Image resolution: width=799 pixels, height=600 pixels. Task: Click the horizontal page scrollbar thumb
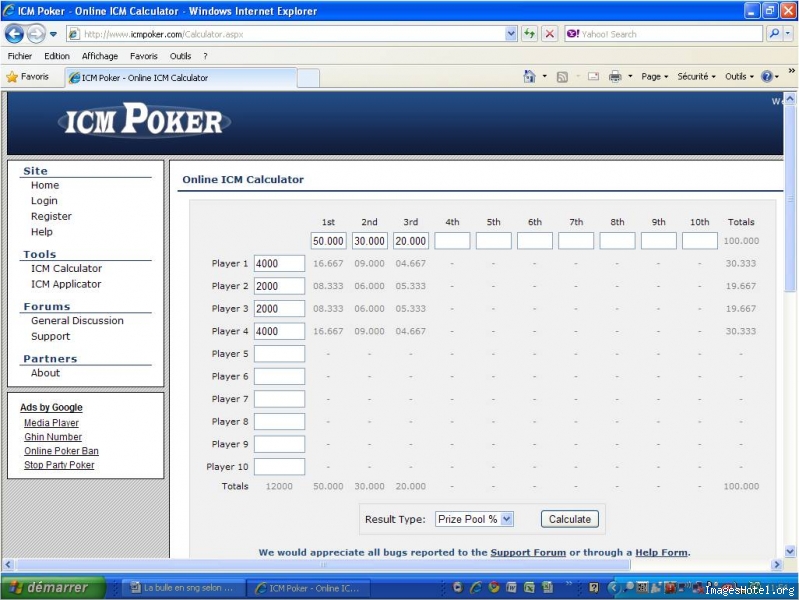[322, 564]
